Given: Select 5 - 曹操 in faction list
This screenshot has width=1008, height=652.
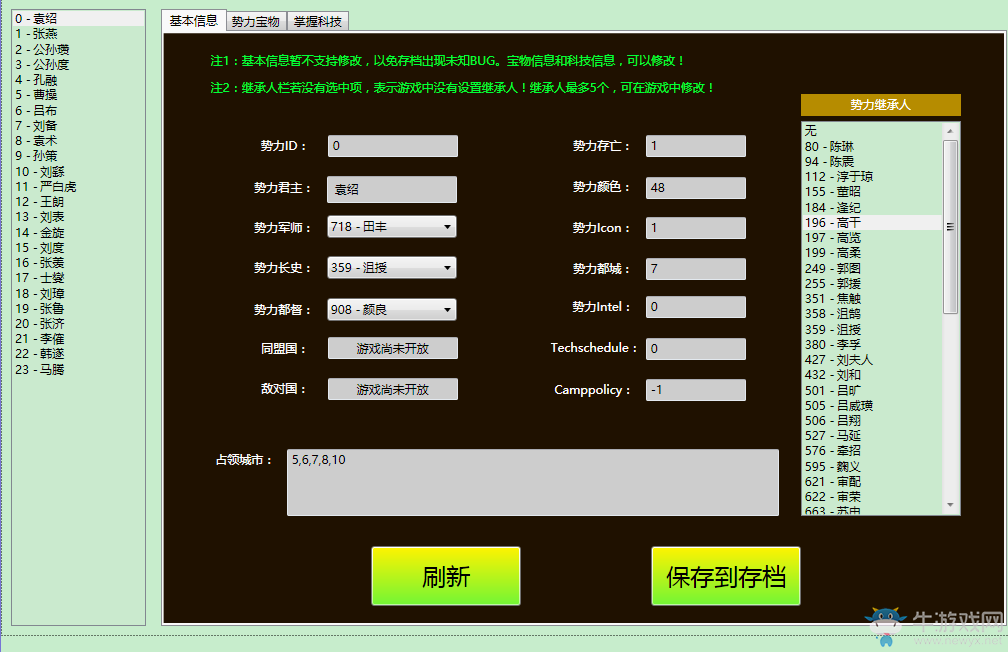Looking at the screenshot, I should pos(78,95).
